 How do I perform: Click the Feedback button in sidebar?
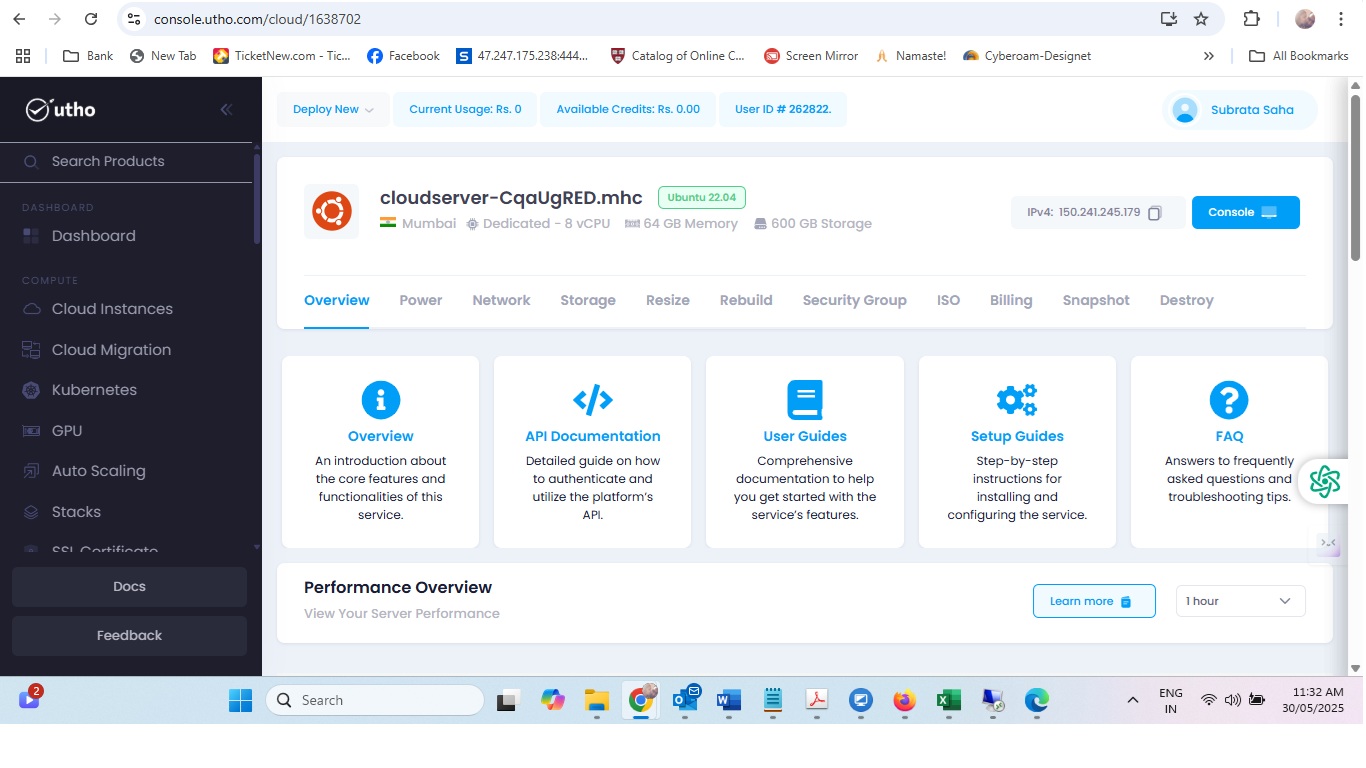[x=129, y=636]
